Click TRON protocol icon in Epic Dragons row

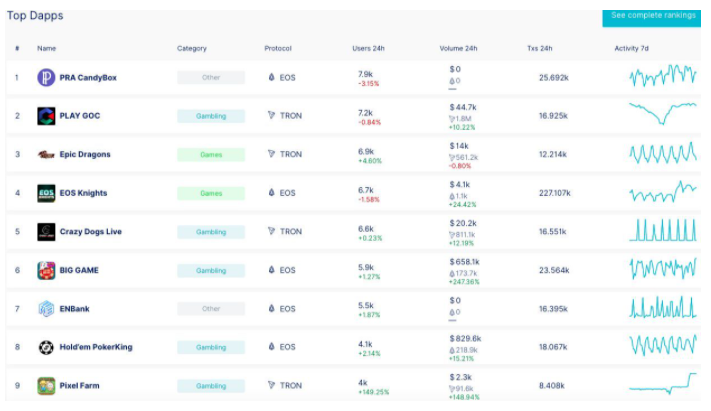pyautogui.click(x=271, y=154)
